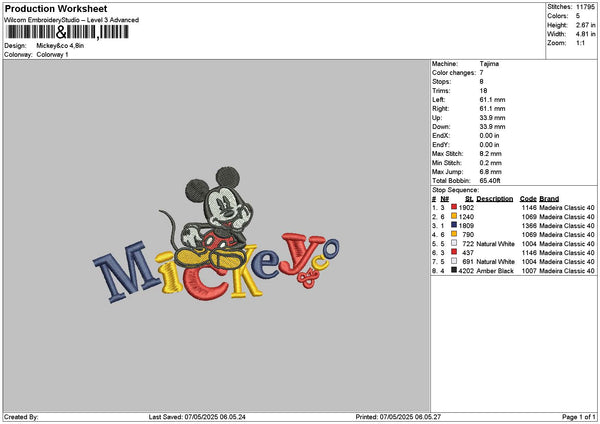Click the Amber Black description

tap(495, 271)
